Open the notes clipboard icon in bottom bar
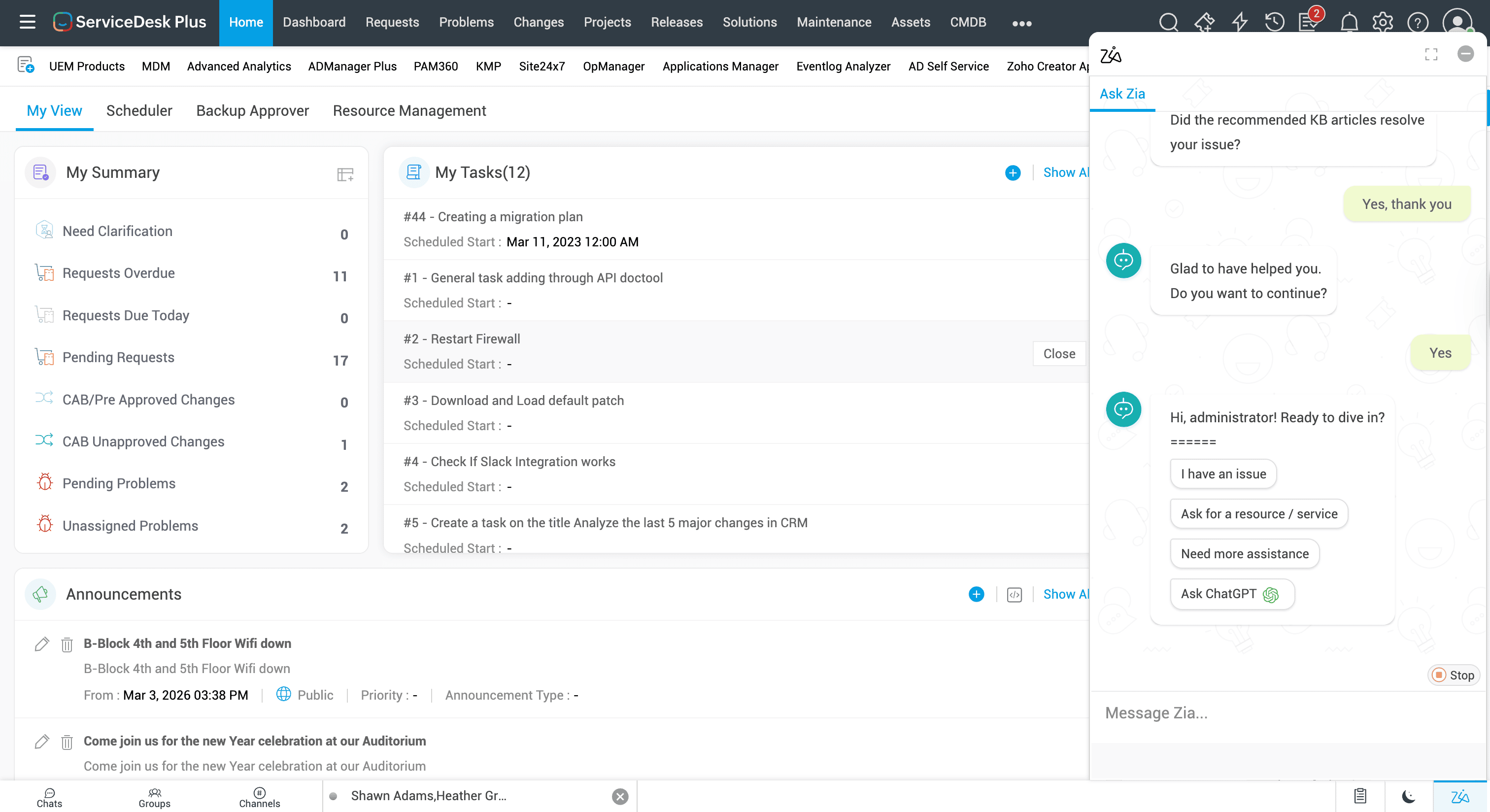Screen dimensions: 1490x812 1360,796
